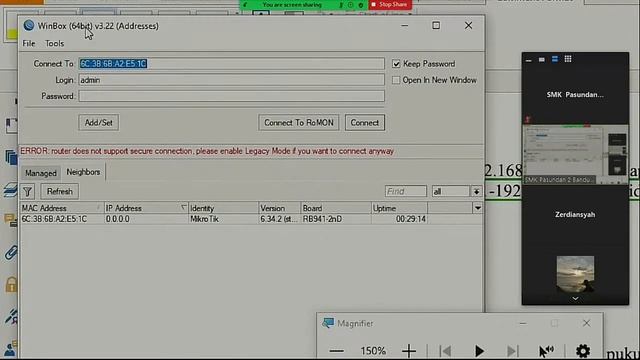Zoom in with Magnifier plus button
Screen dimensions: 640x360
tap(409, 351)
